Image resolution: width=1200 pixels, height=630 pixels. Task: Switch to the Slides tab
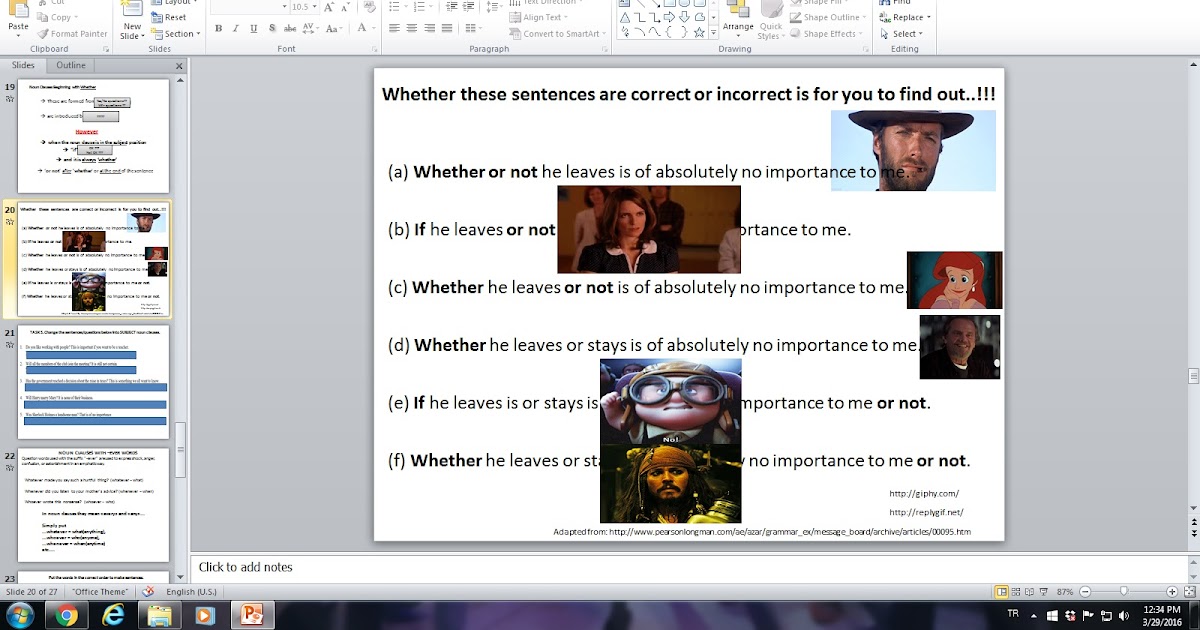click(23, 65)
